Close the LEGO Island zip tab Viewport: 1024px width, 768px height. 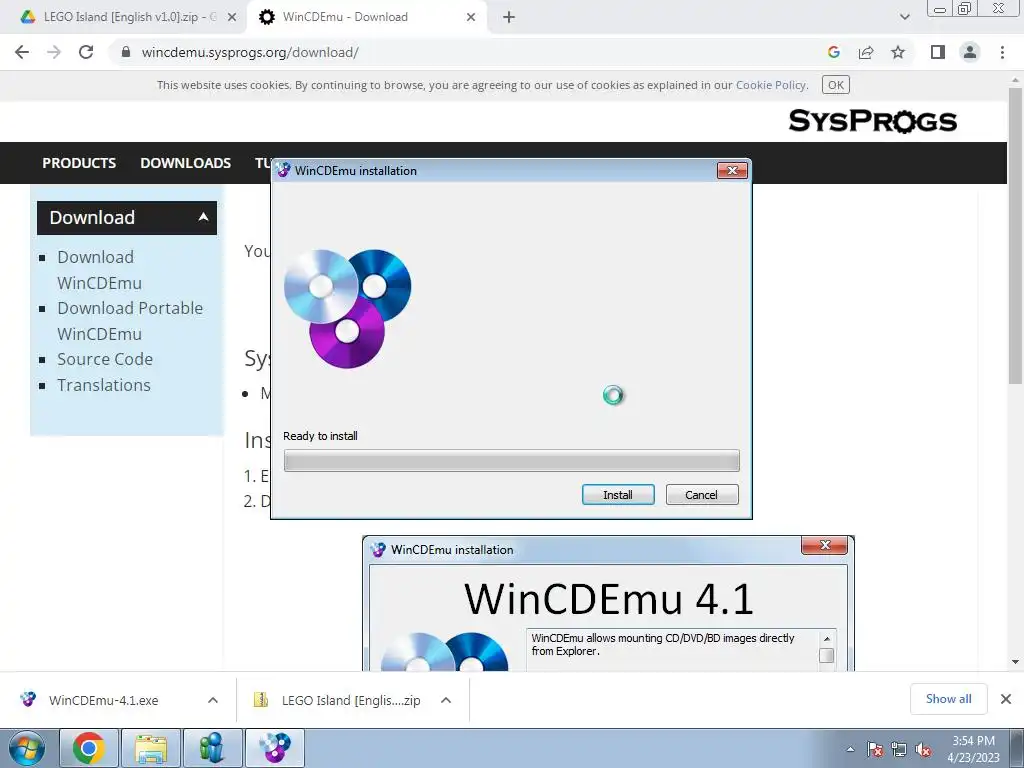[231, 17]
